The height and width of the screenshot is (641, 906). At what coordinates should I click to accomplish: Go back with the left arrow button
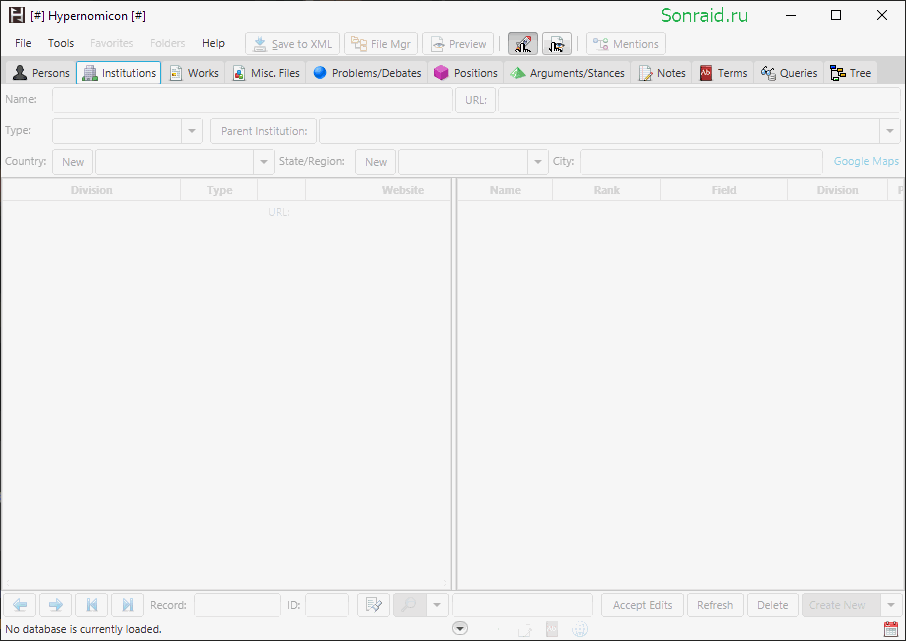[x=20, y=605]
